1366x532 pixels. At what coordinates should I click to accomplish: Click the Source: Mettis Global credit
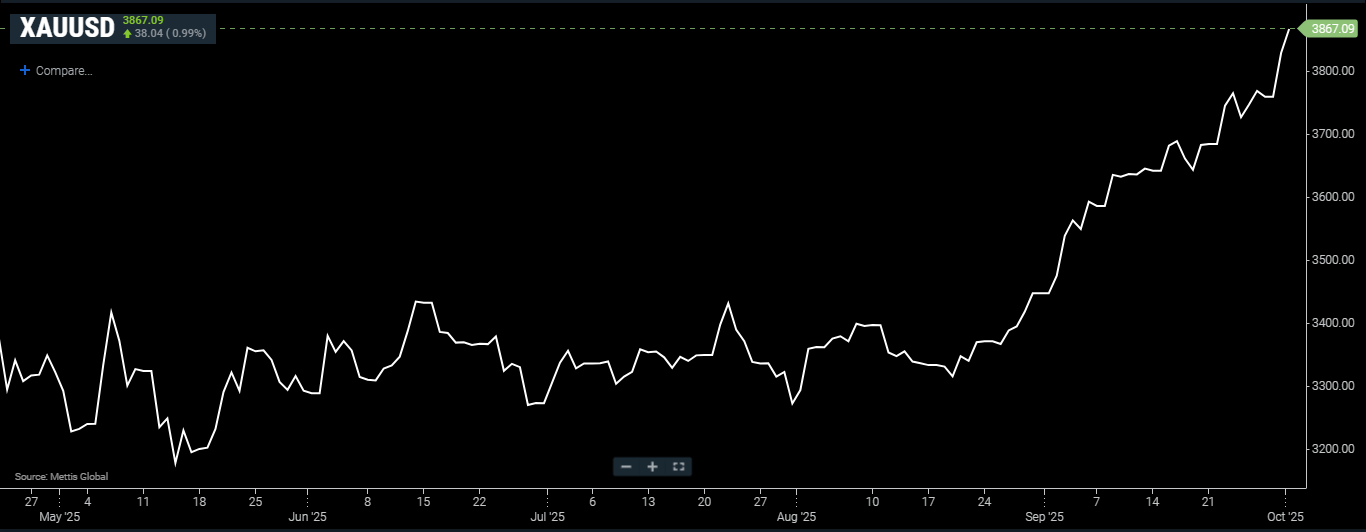pyautogui.click(x=61, y=477)
